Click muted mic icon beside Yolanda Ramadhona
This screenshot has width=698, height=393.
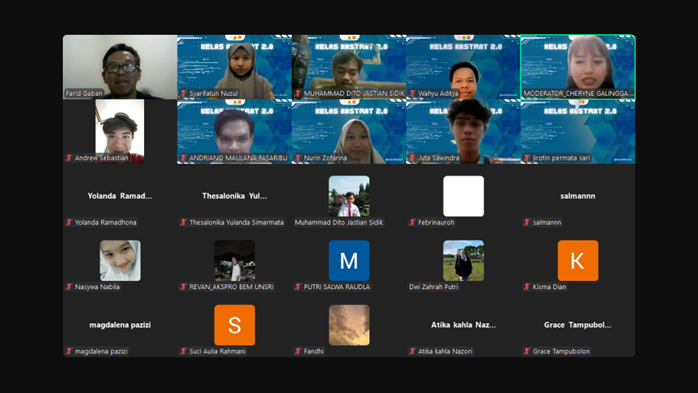tap(69, 223)
